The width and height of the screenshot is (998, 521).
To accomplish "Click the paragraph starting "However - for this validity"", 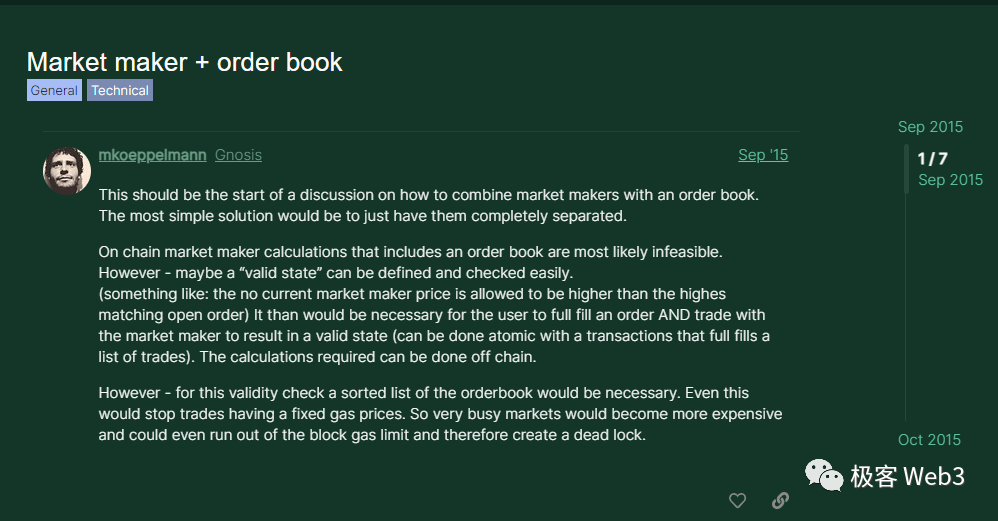I will 440,414.
